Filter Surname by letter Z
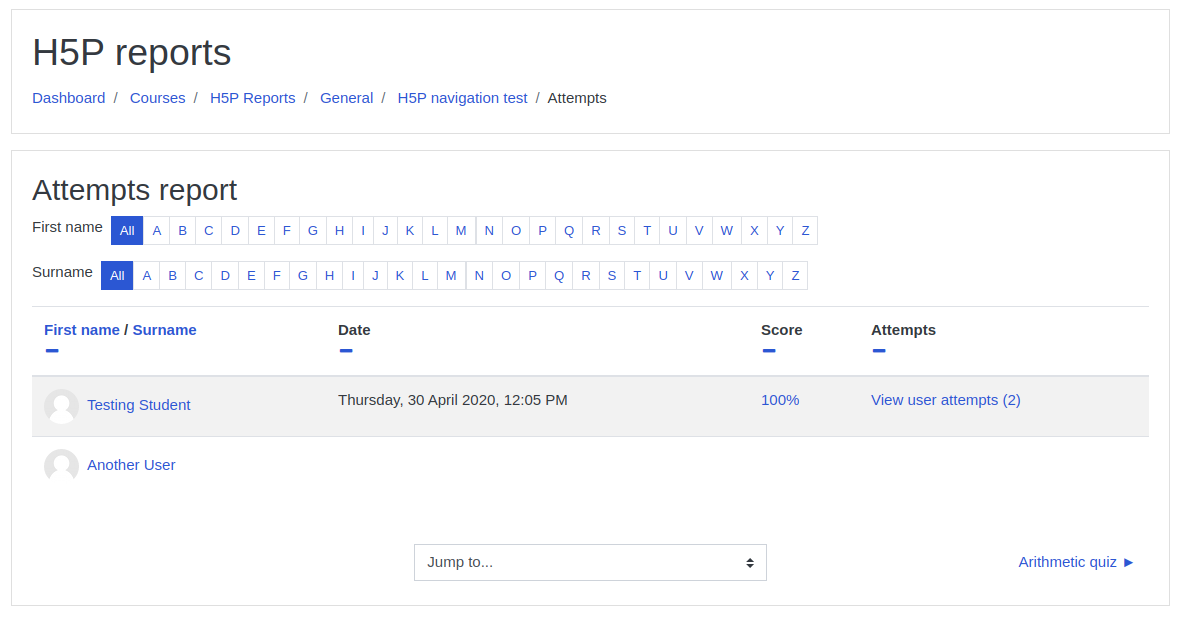The height and width of the screenshot is (620, 1182). (x=795, y=276)
